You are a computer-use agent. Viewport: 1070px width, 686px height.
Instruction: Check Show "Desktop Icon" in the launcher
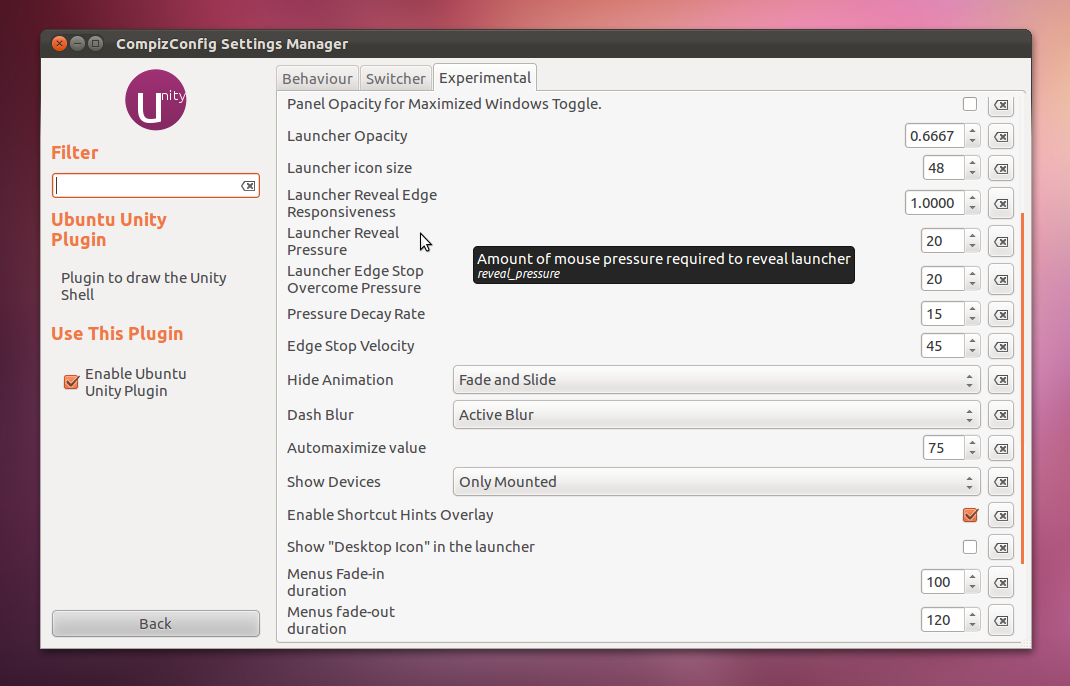point(970,547)
